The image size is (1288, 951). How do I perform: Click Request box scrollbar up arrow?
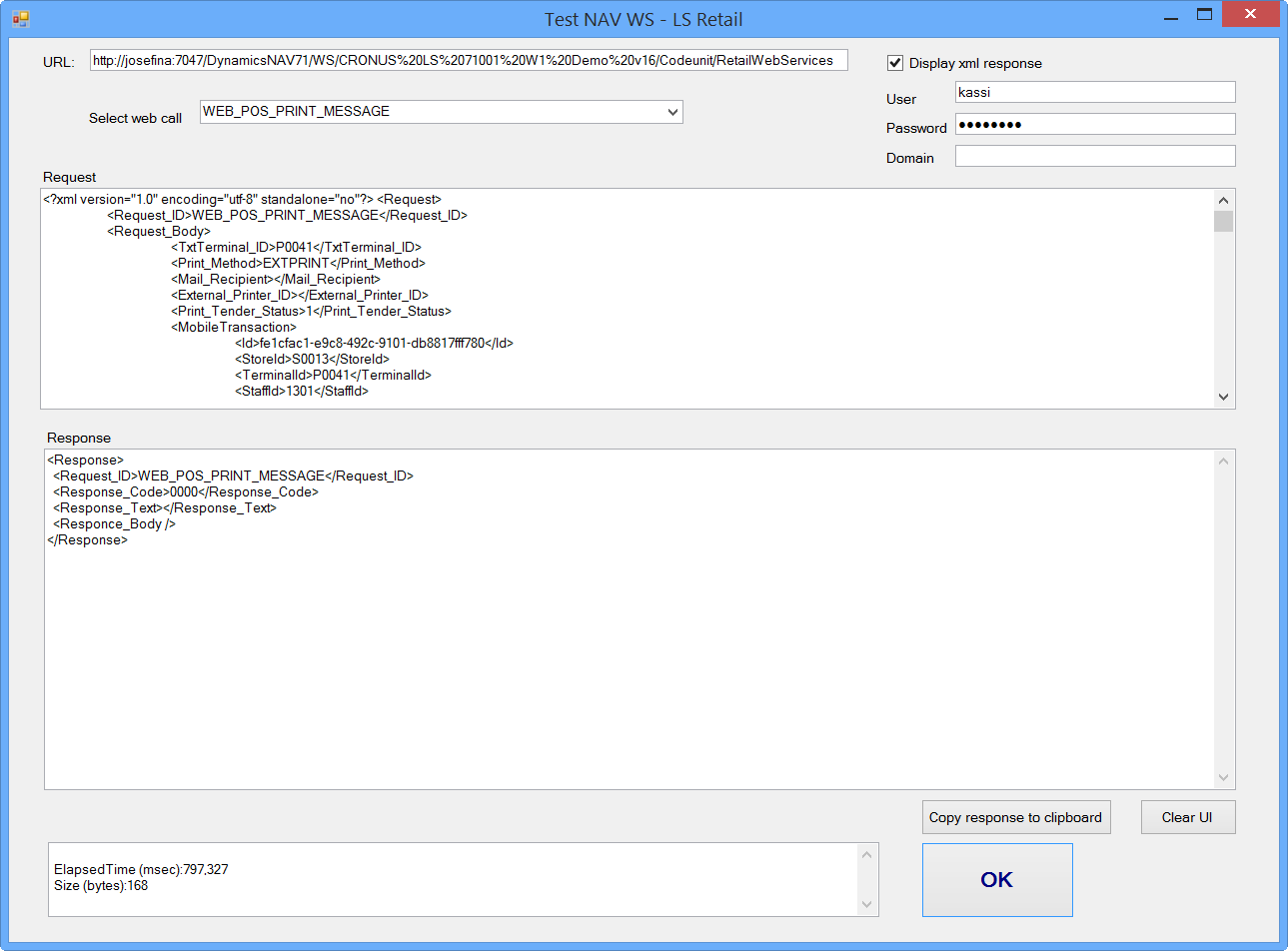coord(1223,200)
